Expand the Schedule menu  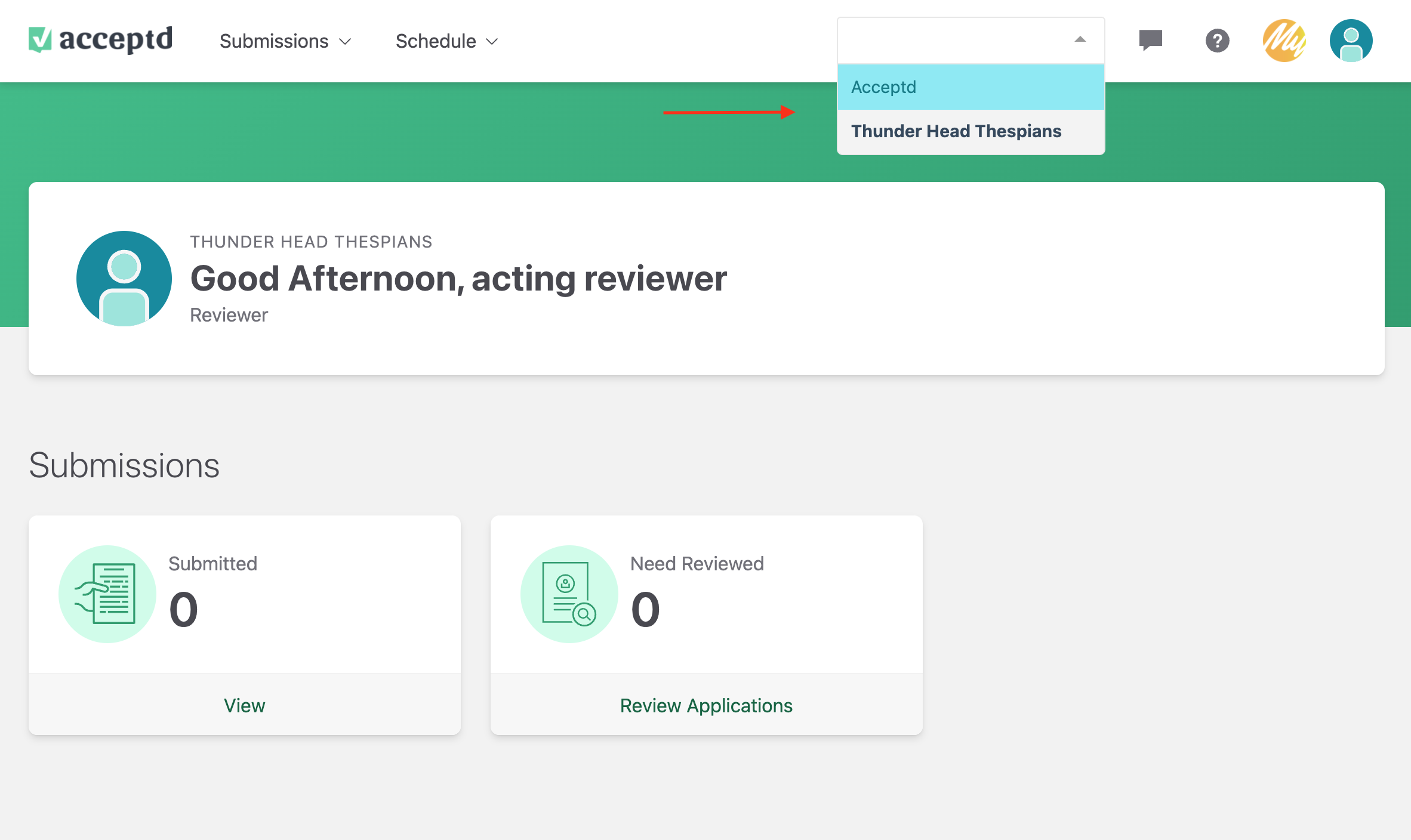coord(446,41)
